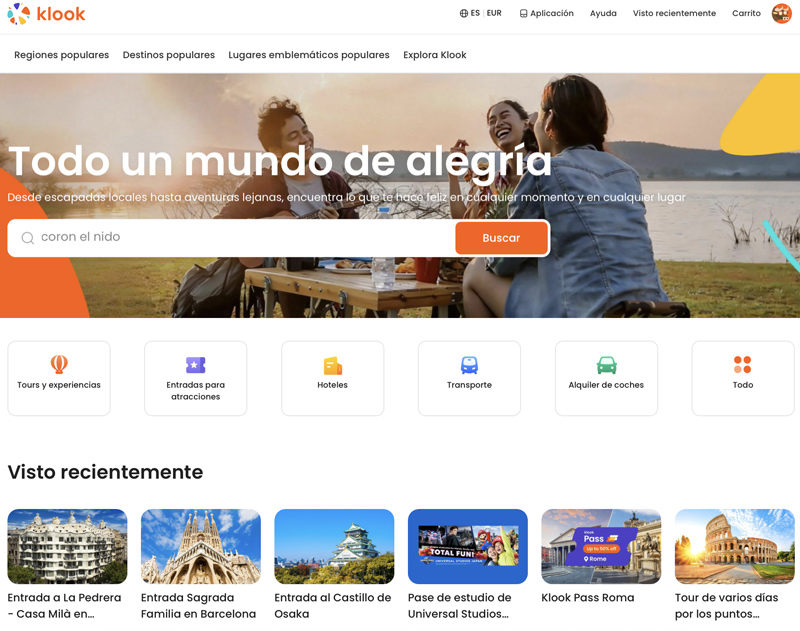The height and width of the screenshot is (631, 800).
Task: Open the Explora Klook menu
Action: (x=435, y=55)
